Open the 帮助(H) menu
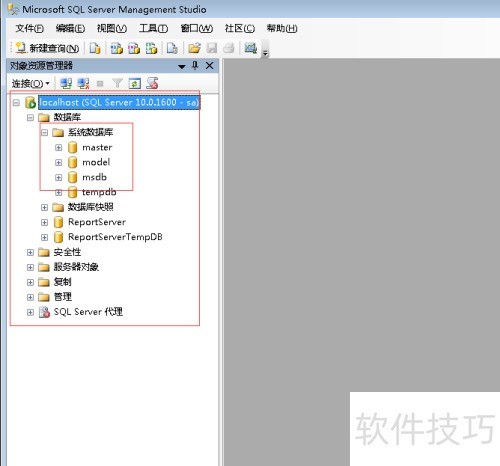 (x=282, y=28)
